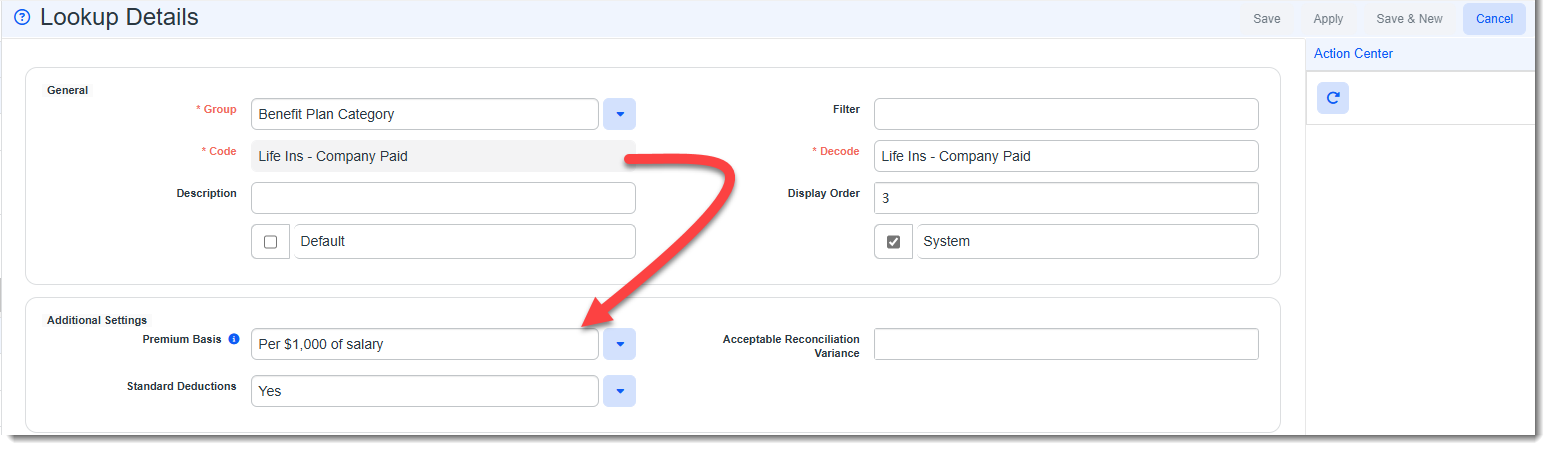Click the Action Center refresh icon

click(x=1332, y=98)
